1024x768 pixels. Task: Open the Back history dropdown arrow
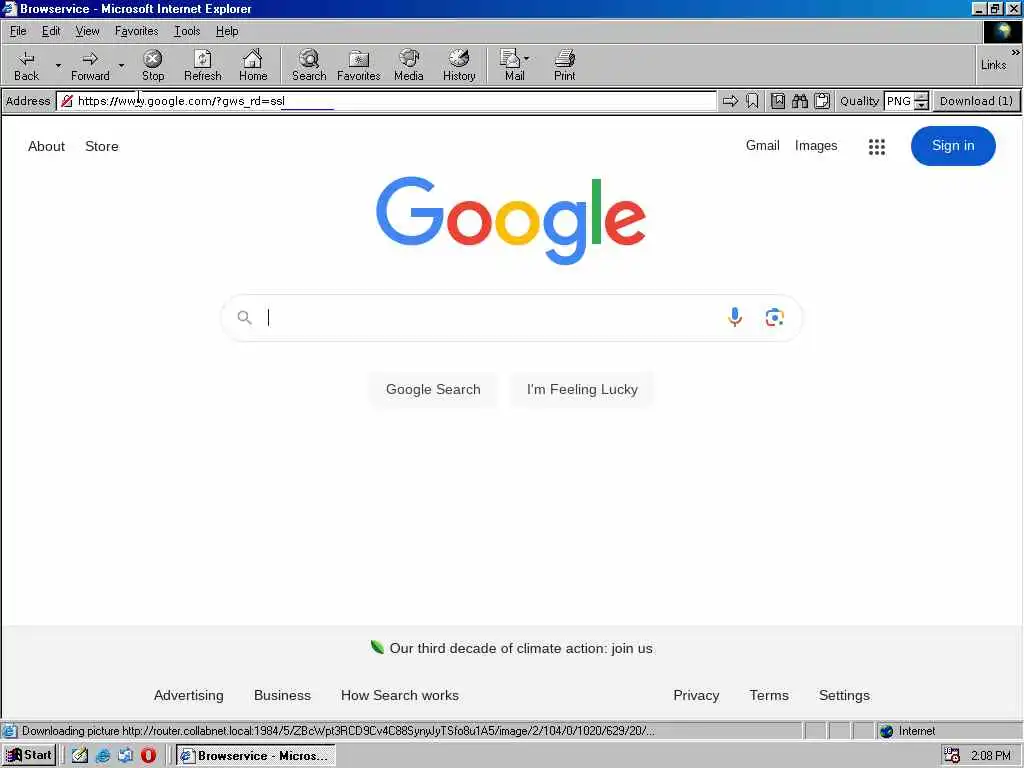tap(57, 65)
